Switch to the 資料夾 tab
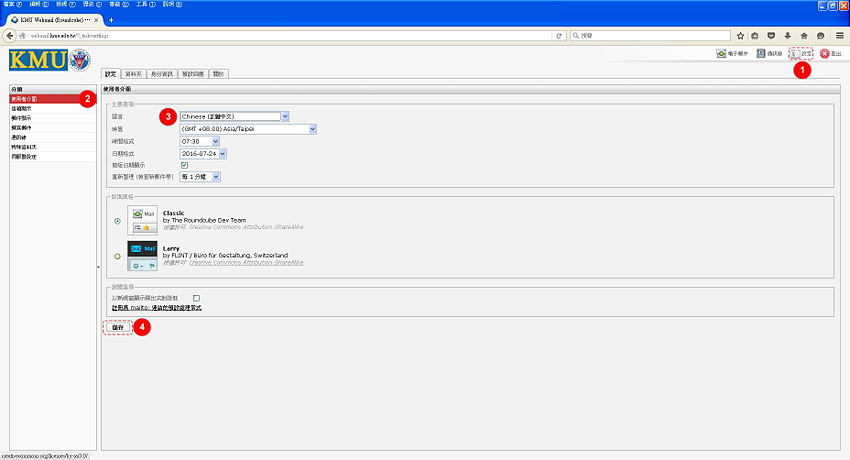 (x=133, y=74)
